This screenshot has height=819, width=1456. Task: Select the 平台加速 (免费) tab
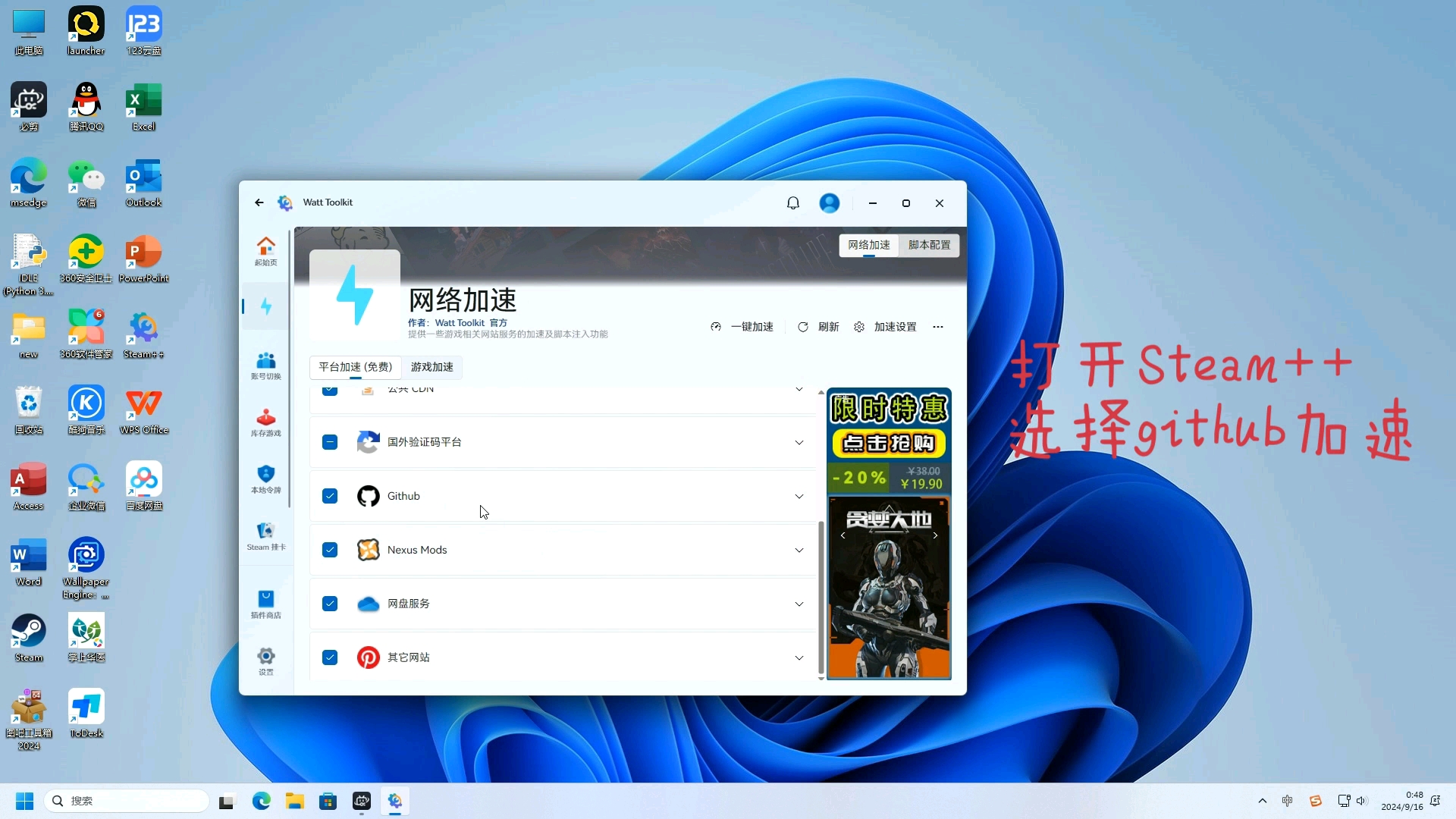pyautogui.click(x=356, y=367)
